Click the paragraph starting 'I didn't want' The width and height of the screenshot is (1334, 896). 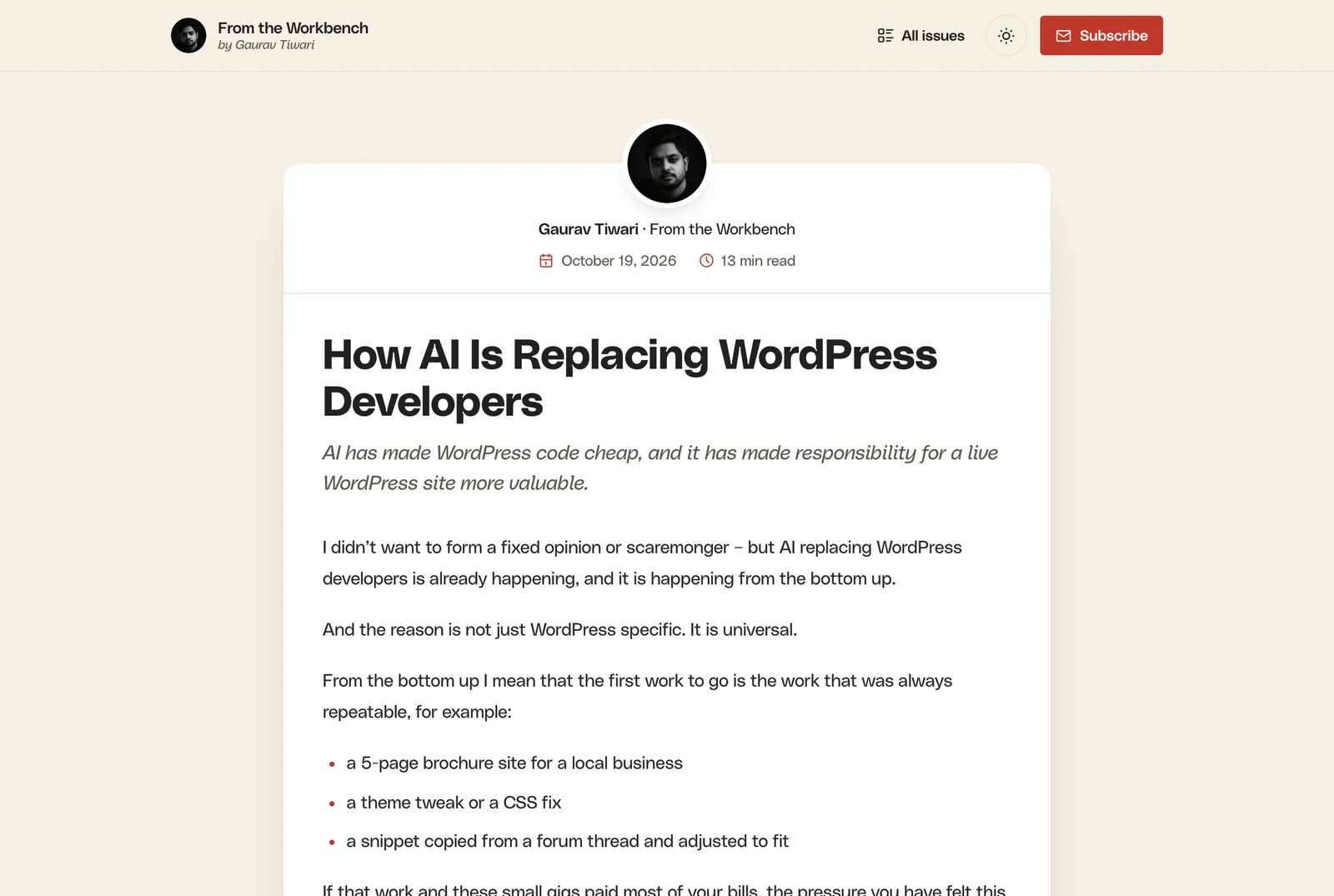tap(642, 563)
